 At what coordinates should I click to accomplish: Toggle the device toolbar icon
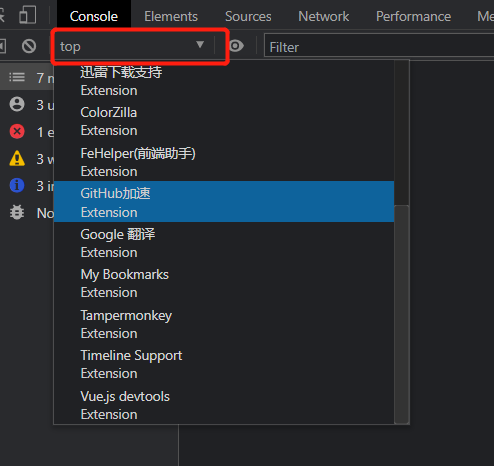[x=28, y=14]
